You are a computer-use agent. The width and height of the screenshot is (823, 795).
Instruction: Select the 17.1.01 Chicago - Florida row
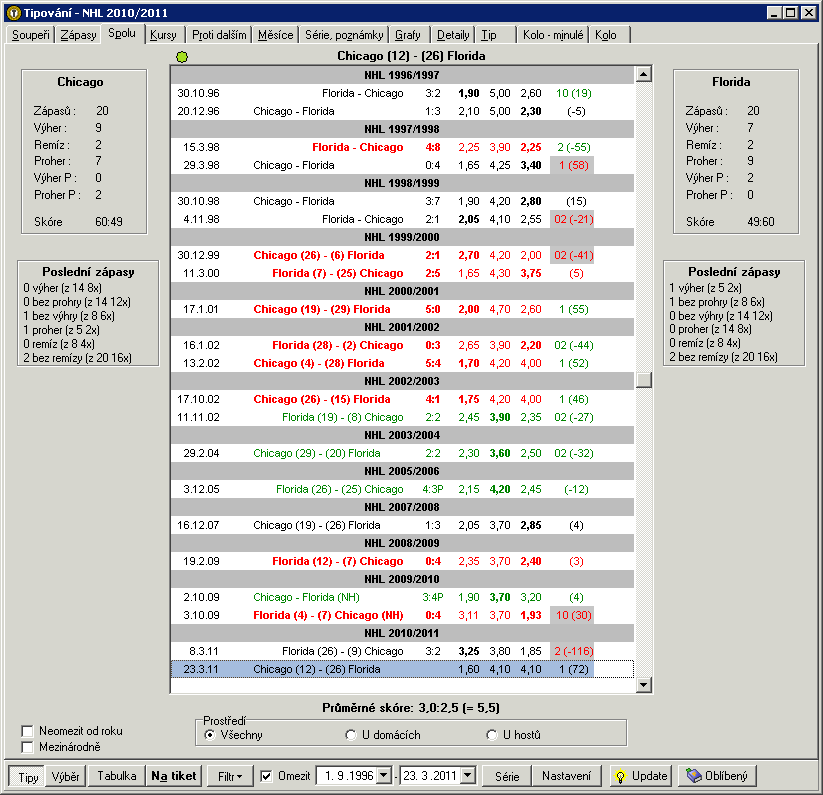point(402,309)
